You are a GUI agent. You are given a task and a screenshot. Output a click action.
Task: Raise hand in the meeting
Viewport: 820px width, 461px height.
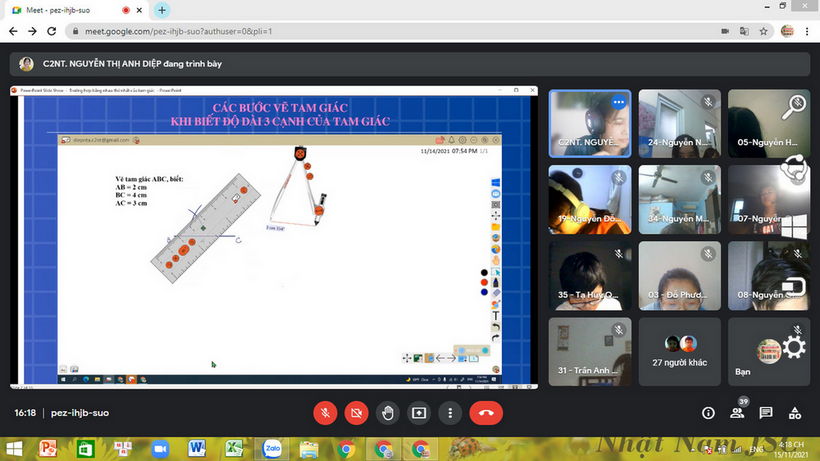(x=387, y=412)
